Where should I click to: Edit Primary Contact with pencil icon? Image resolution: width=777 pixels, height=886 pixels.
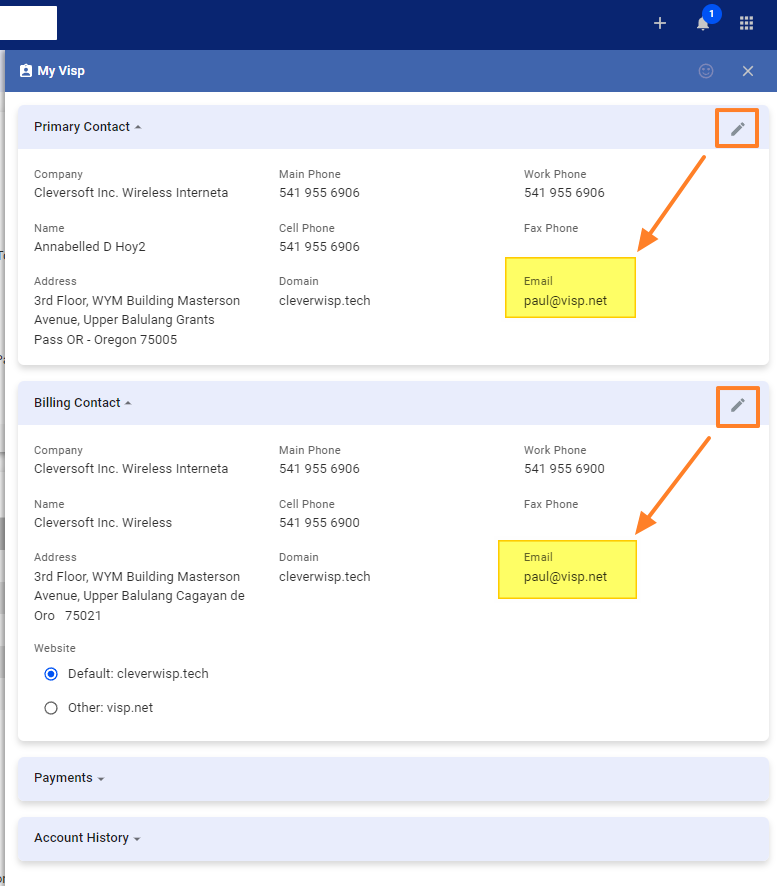737,129
